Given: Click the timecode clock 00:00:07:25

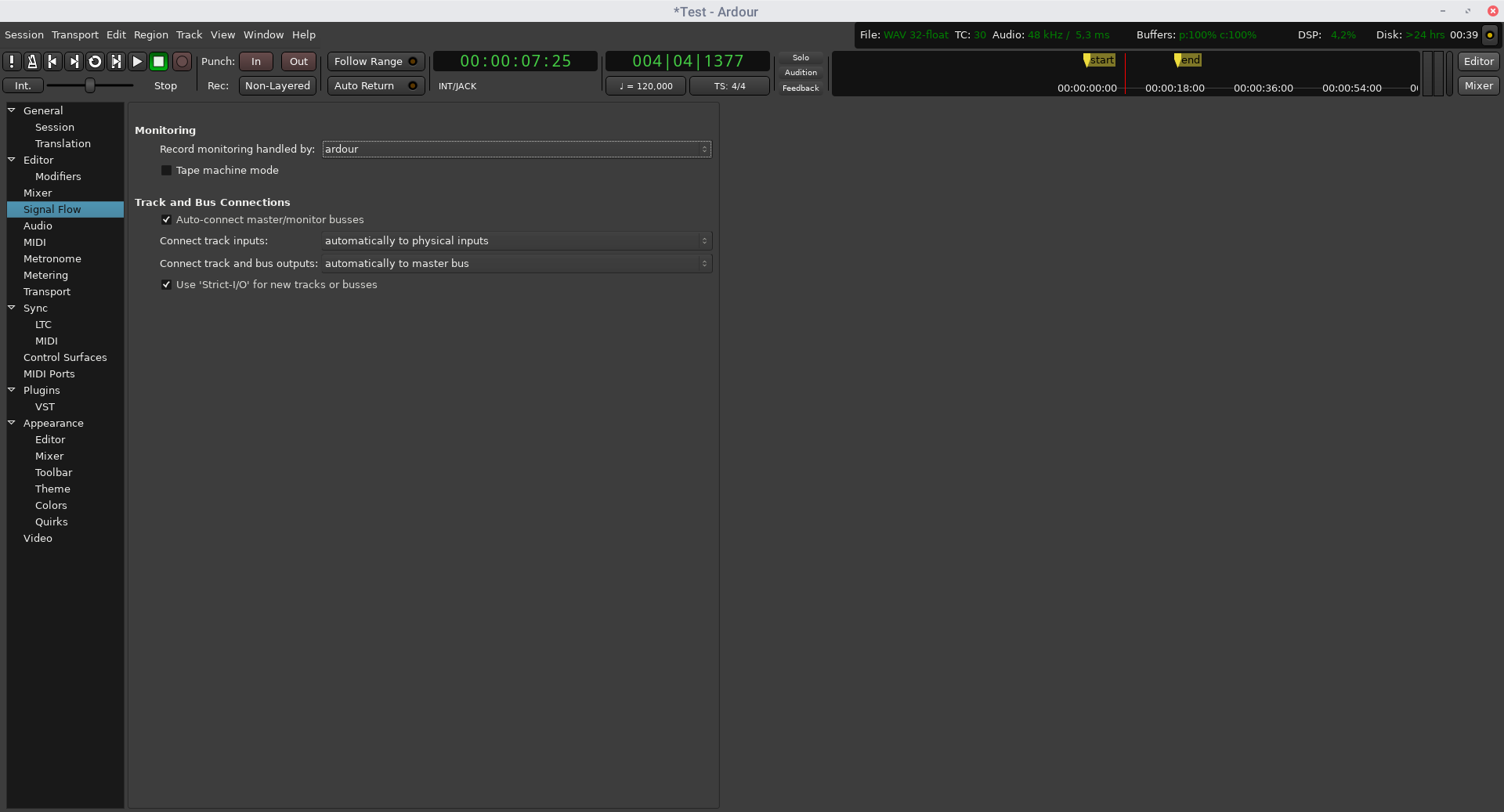Looking at the screenshot, I should coord(515,61).
